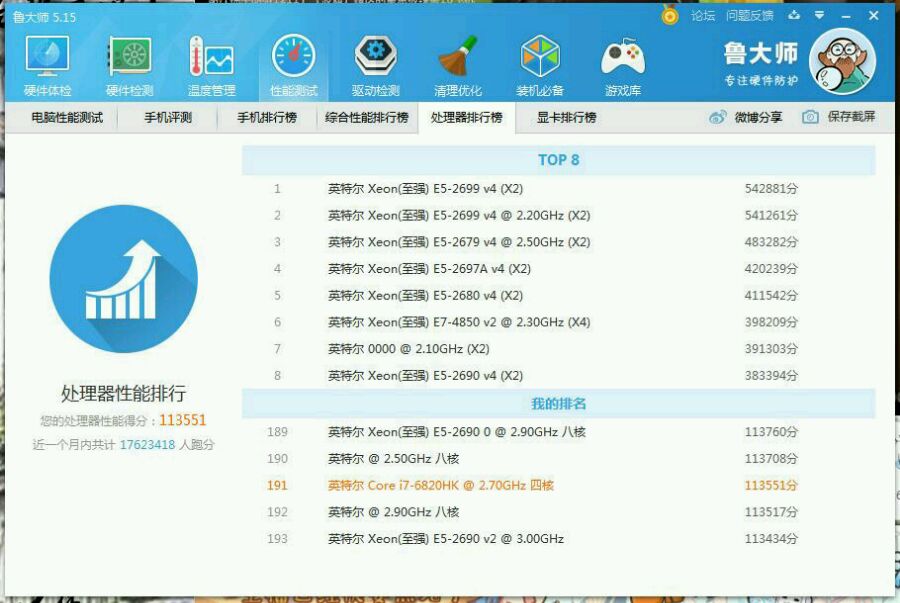This screenshot has width=900, height=603.
Task: Open 温度管理 temperature management icon
Action: point(211,65)
